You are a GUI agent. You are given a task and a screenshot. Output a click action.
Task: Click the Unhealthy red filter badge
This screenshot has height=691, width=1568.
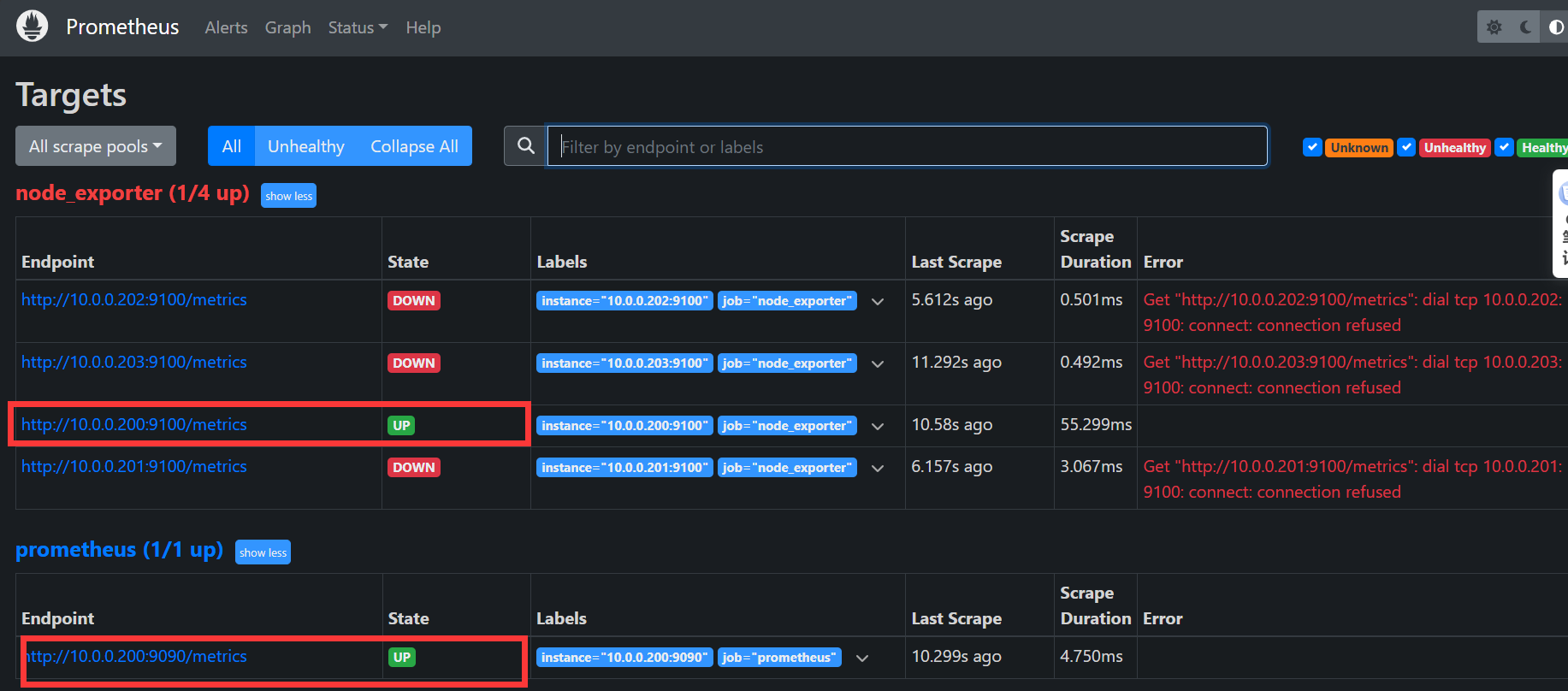(1455, 148)
